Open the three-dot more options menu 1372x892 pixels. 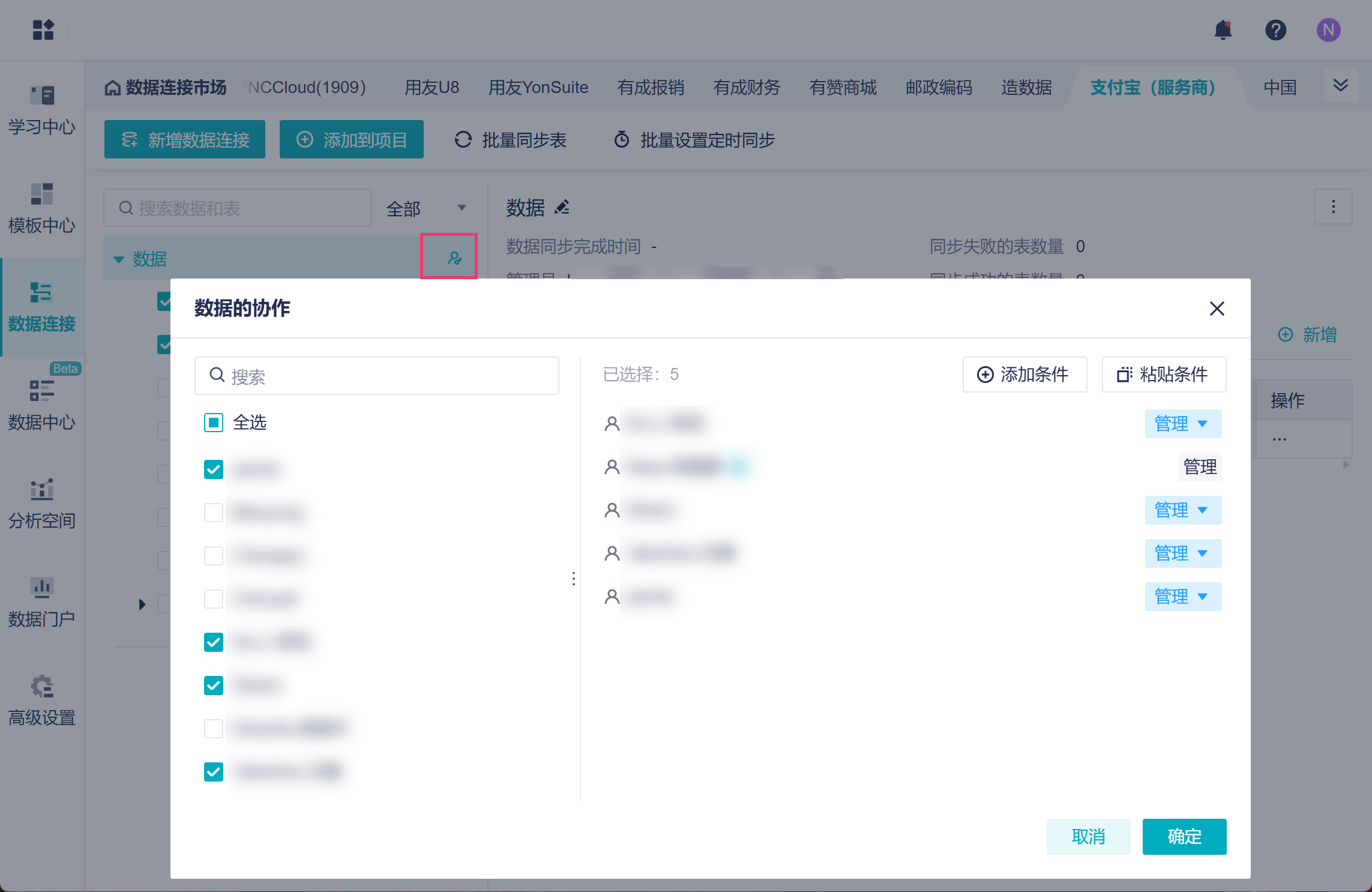click(x=1333, y=207)
